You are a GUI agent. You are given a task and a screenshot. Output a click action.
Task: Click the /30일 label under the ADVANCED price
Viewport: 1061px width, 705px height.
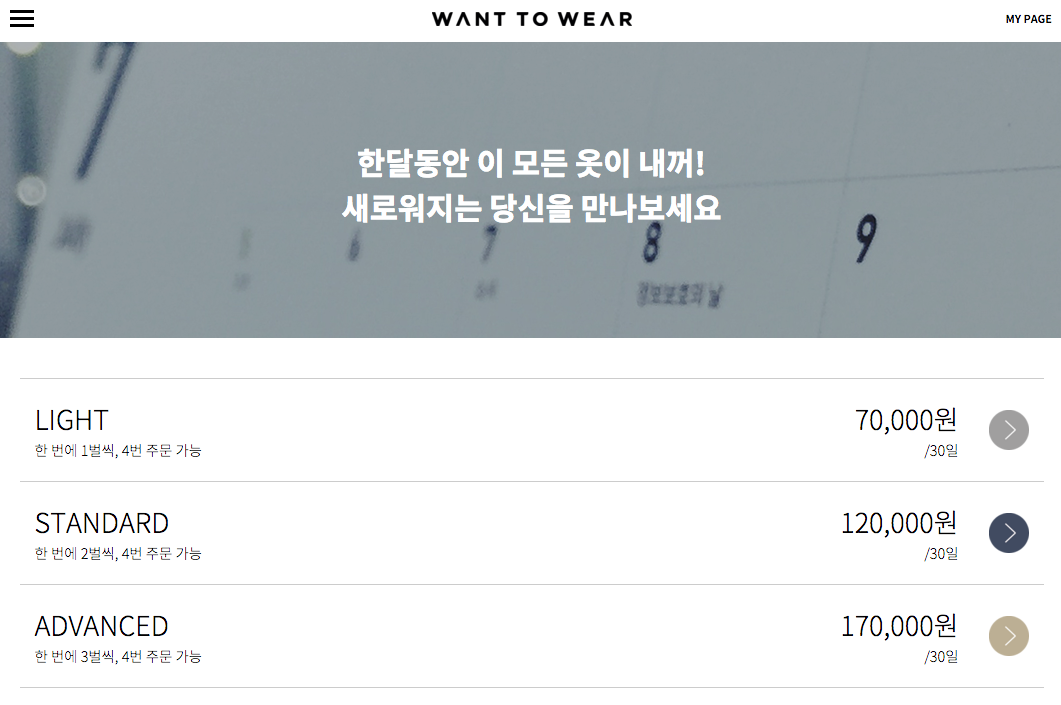tap(941, 657)
